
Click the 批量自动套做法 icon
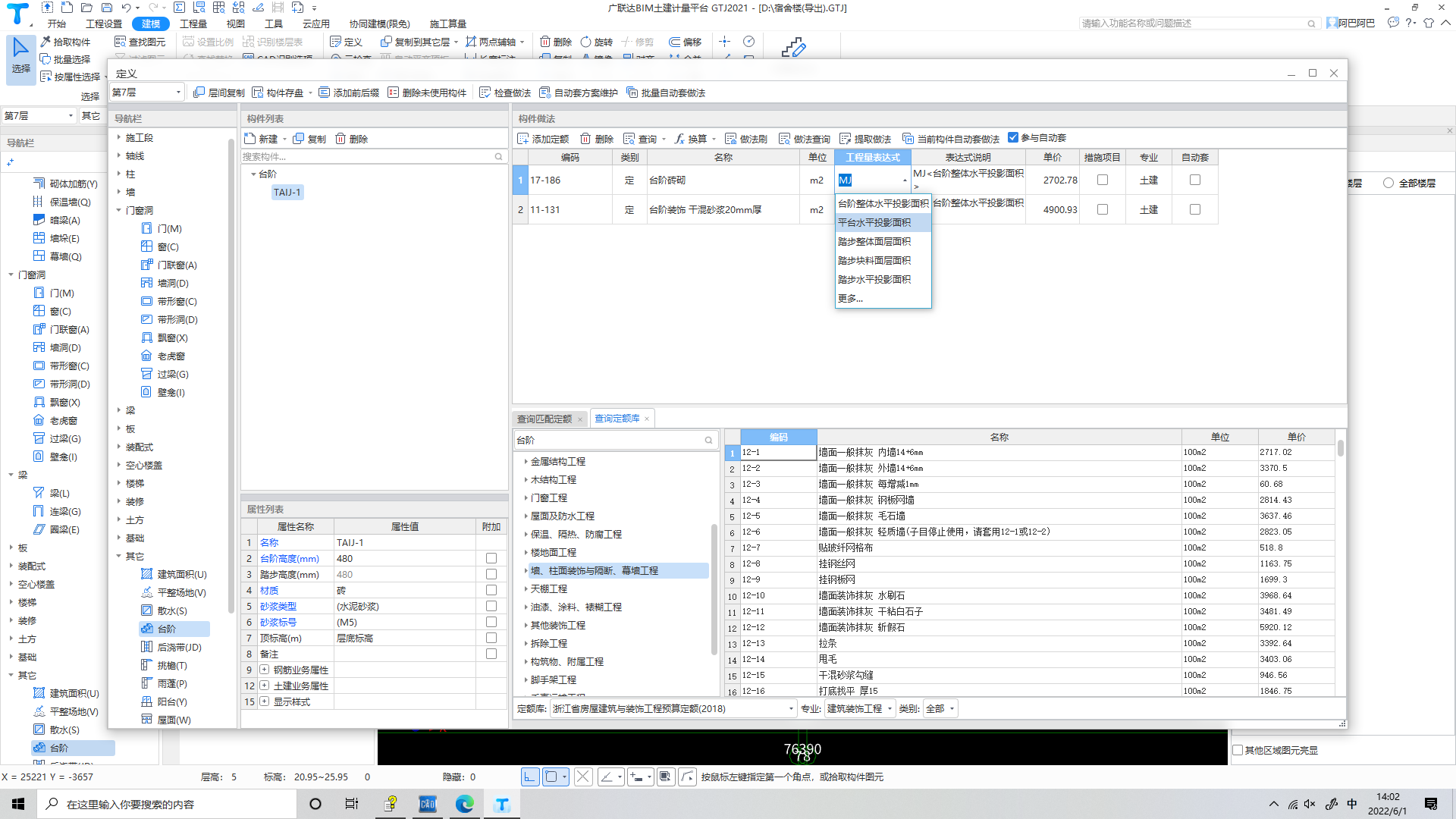pyautogui.click(x=632, y=93)
